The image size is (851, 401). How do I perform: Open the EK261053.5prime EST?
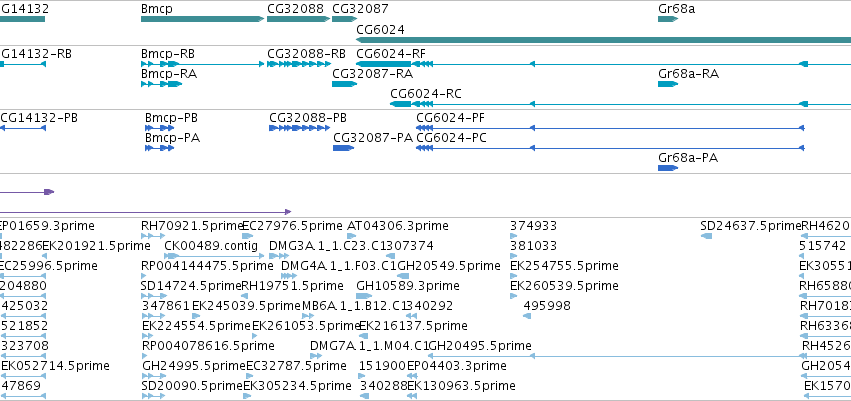coord(307,326)
